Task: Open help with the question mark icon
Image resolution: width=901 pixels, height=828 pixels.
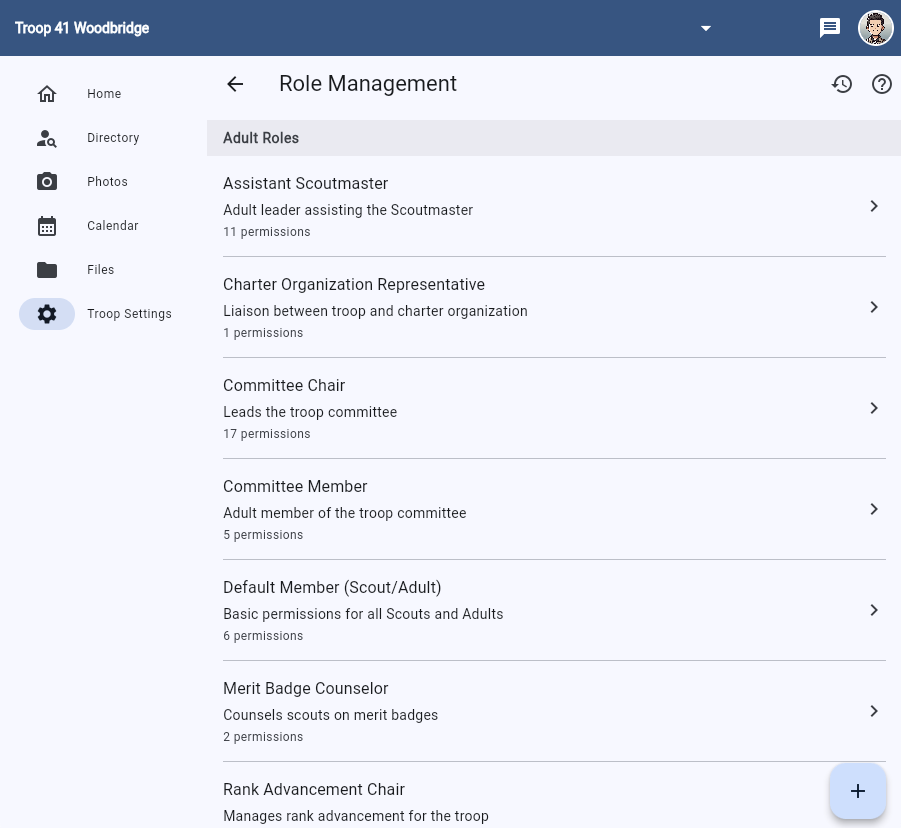Action: [x=882, y=84]
